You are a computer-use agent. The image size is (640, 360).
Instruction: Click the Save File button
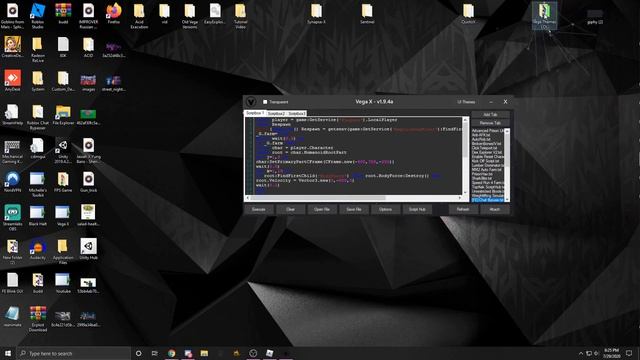tap(353, 209)
